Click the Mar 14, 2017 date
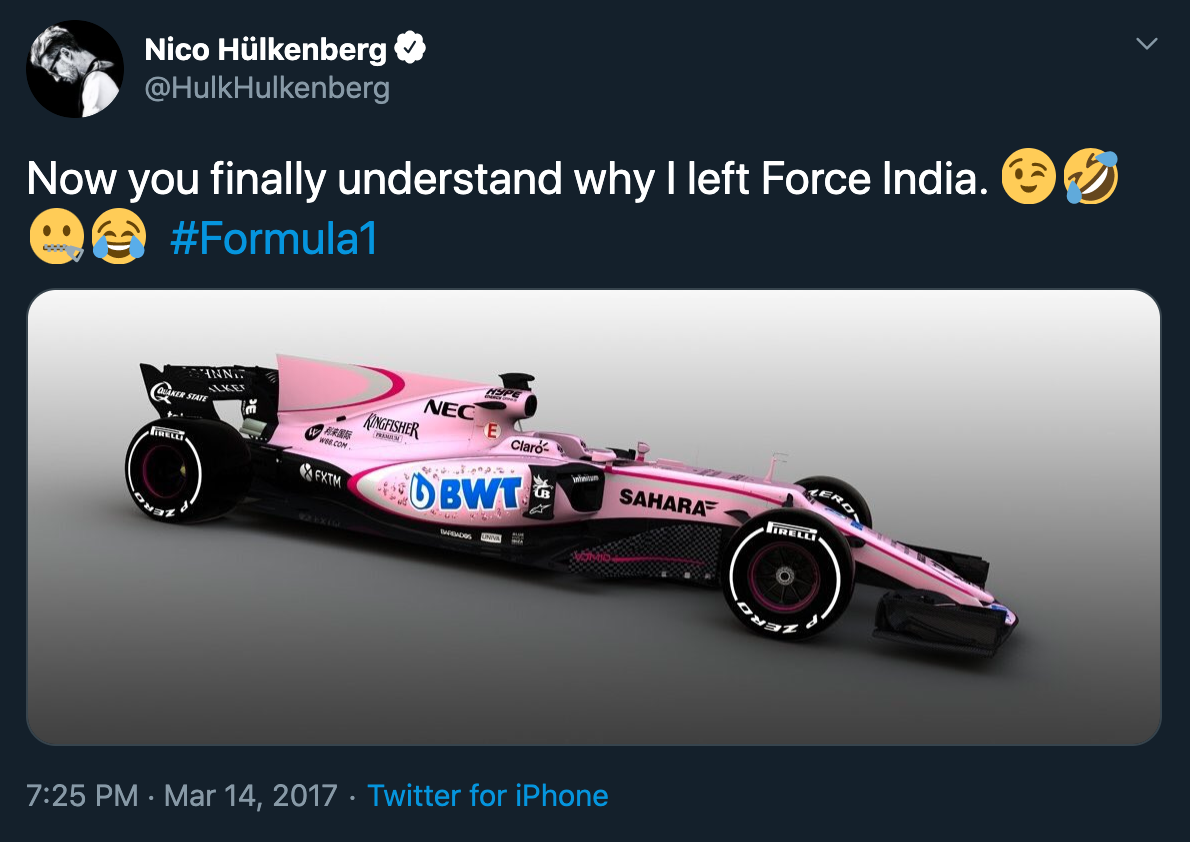This screenshot has width=1190, height=842. [x=250, y=796]
